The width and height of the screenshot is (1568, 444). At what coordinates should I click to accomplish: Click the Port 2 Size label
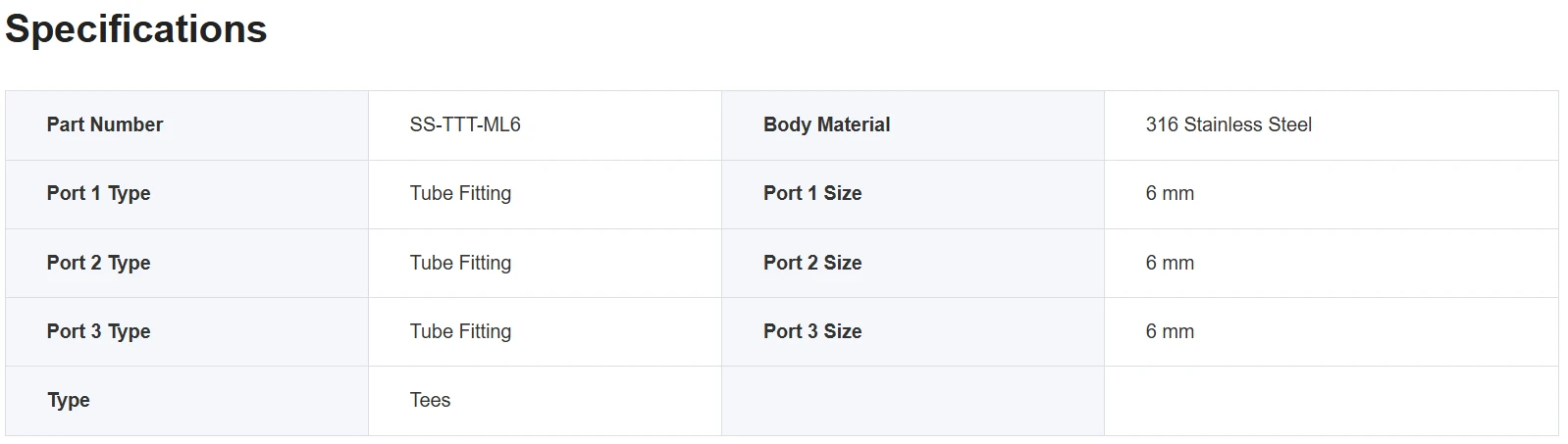coord(812,263)
